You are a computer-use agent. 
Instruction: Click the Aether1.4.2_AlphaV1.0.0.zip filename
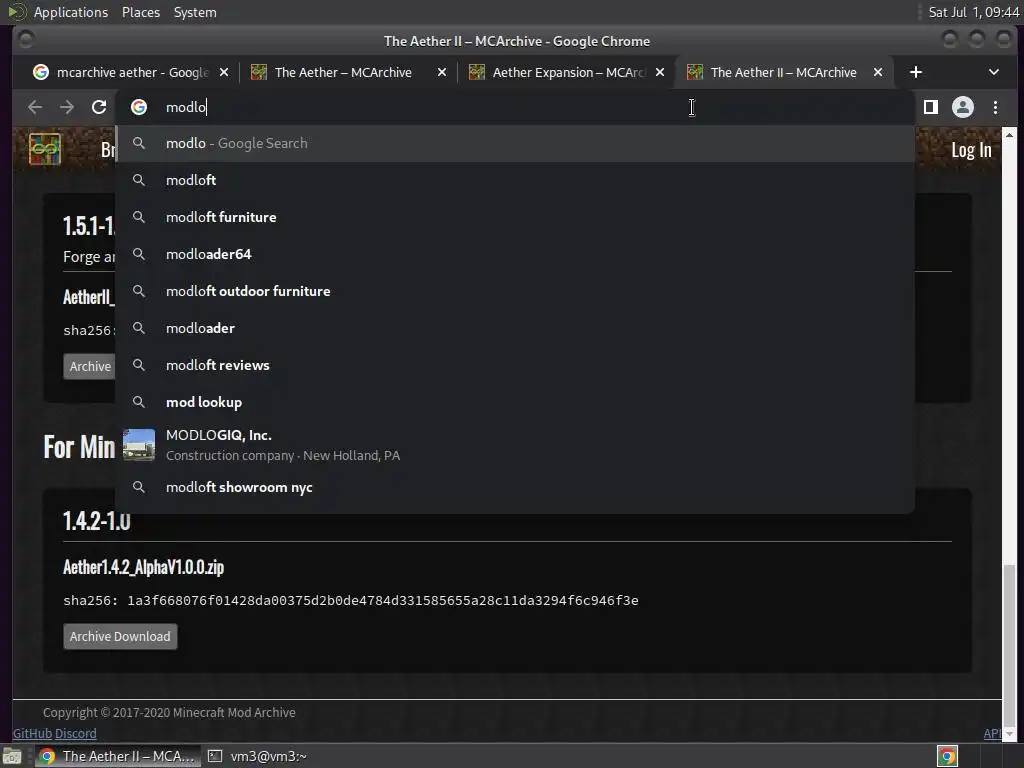pyautogui.click(x=144, y=567)
